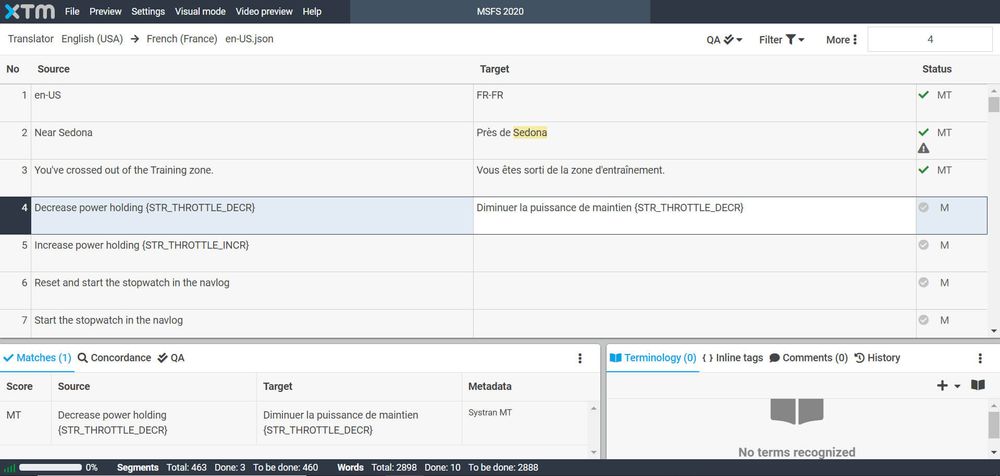Viewport: 1000px width, 476px height.
Task: Open the Filter dropdown
Action: [781, 40]
